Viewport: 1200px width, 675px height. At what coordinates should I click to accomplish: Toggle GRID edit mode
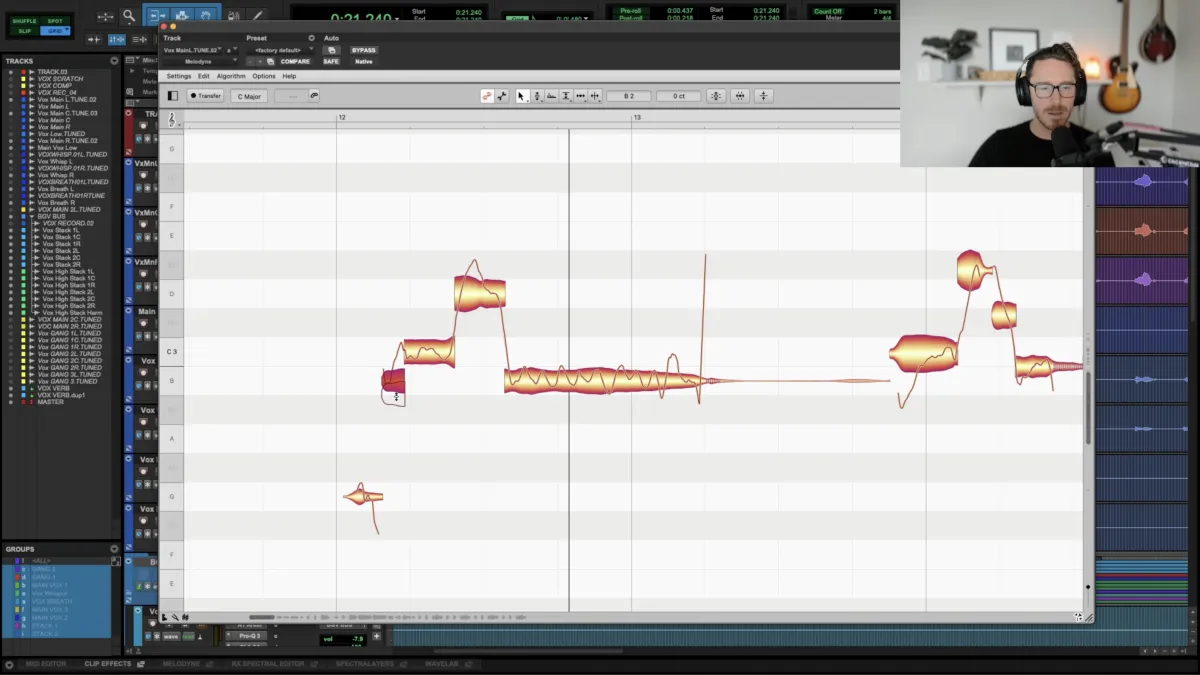pyautogui.click(x=54, y=31)
